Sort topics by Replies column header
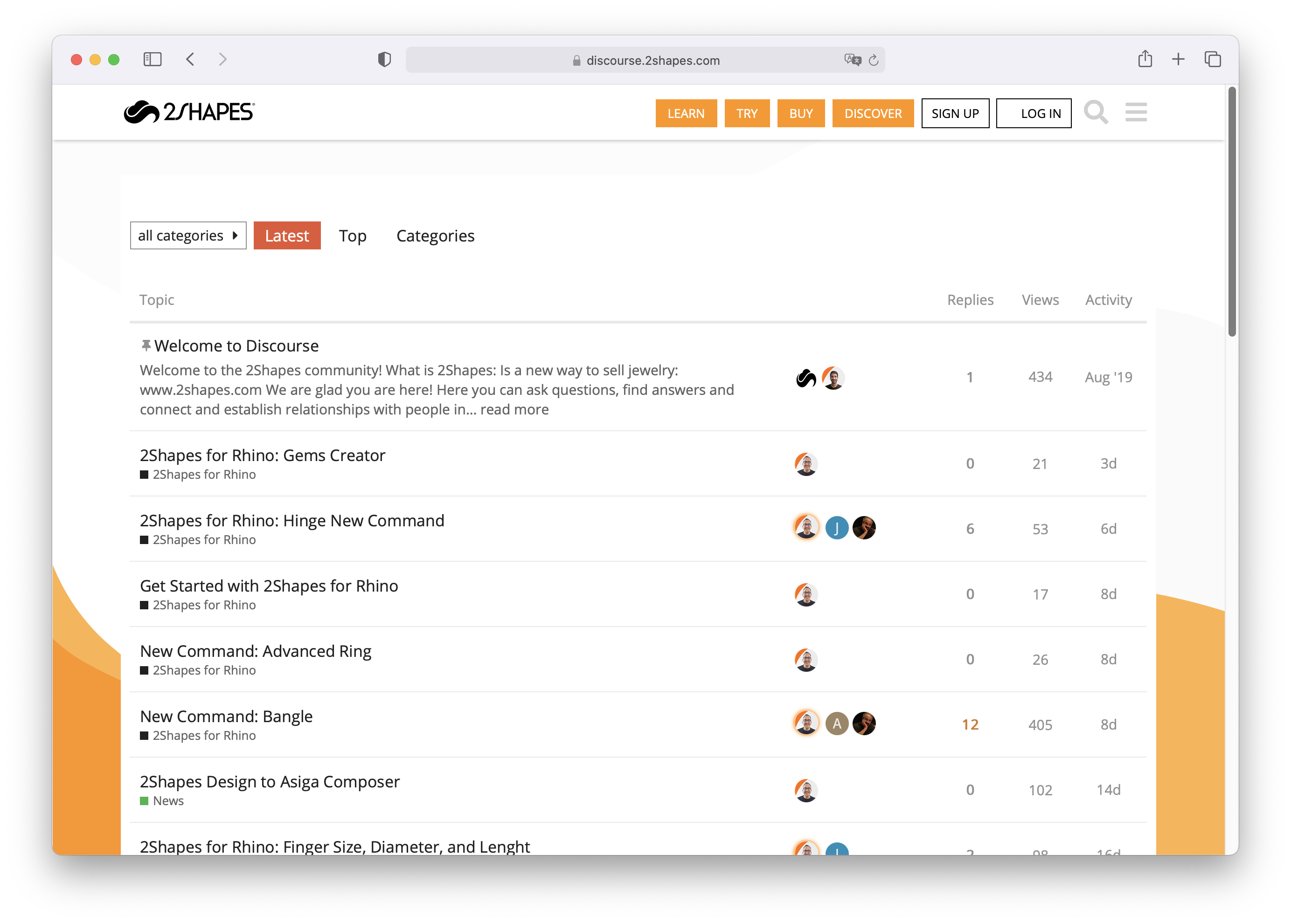 (x=970, y=300)
